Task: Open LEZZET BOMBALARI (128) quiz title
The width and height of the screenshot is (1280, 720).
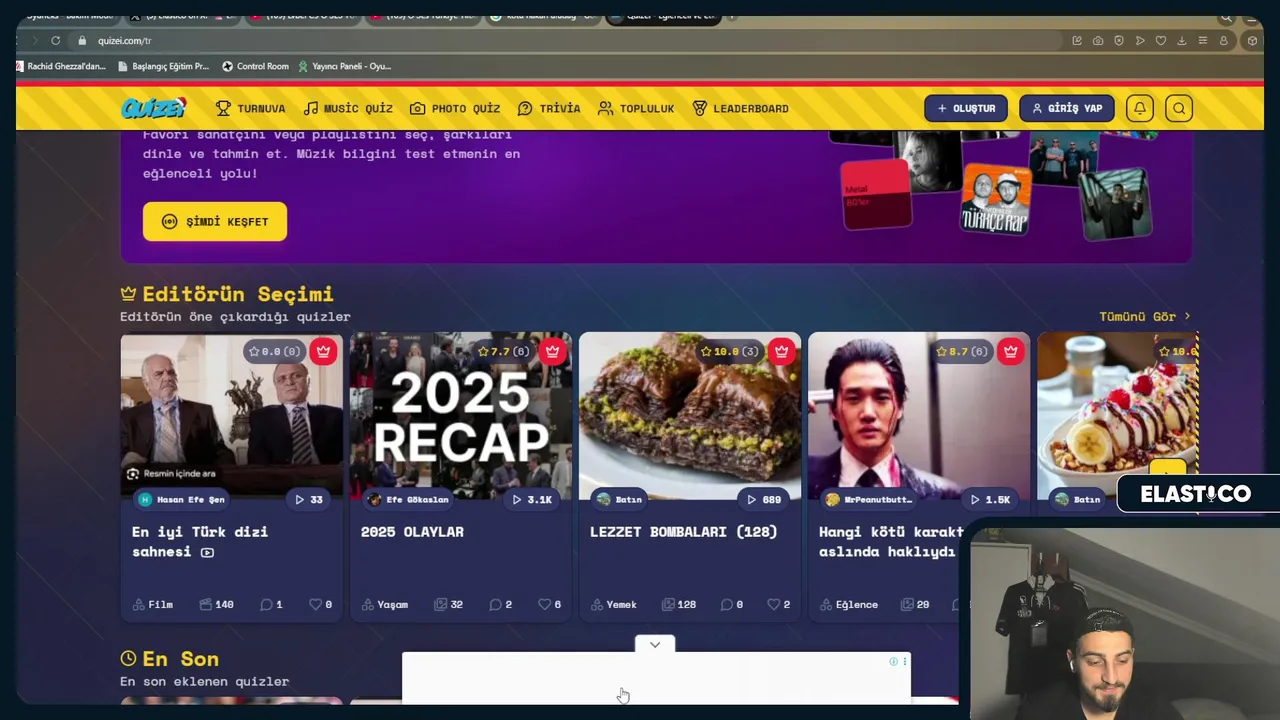Action: (684, 532)
